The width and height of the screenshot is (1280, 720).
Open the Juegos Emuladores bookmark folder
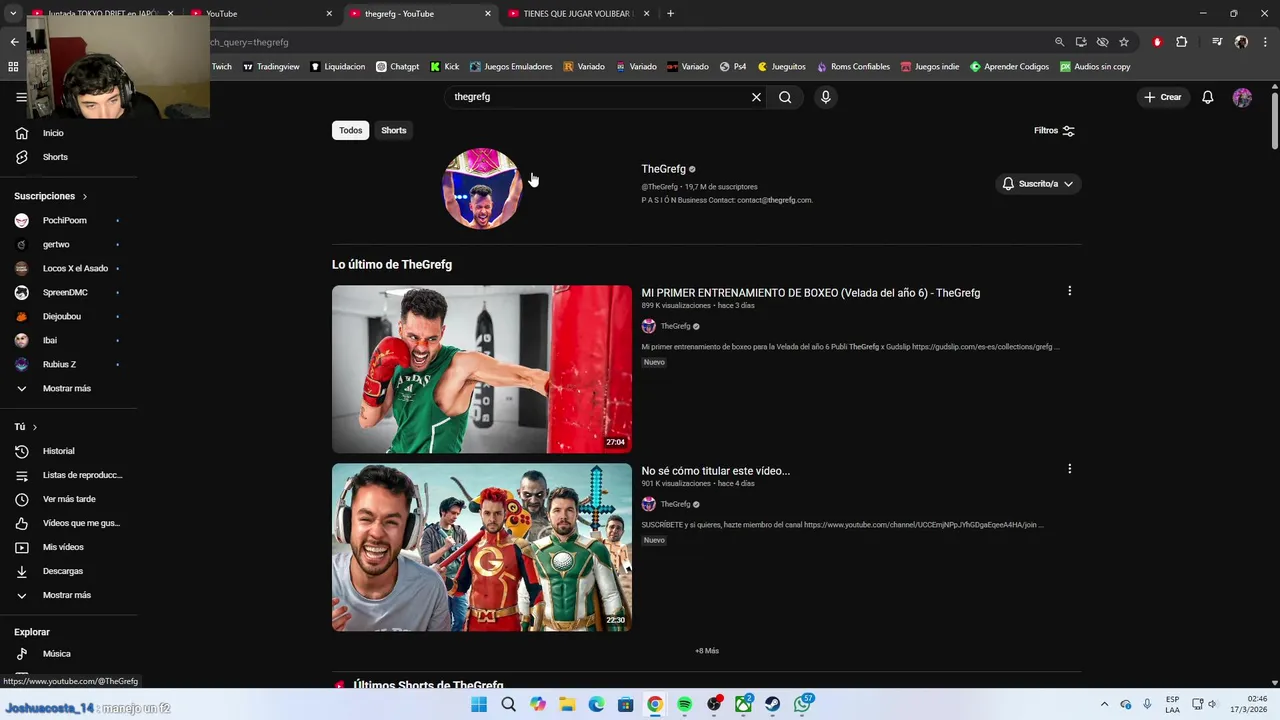[x=510, y=67]
